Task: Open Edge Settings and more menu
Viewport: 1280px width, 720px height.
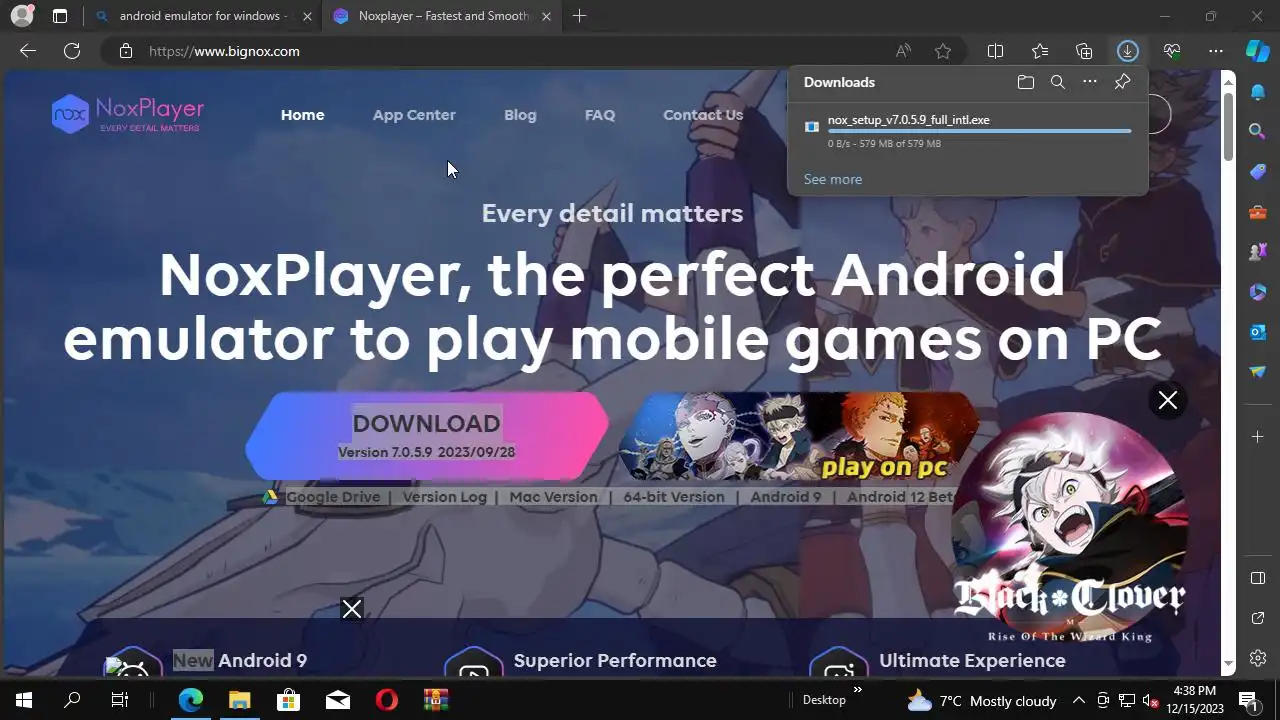Action: [x=1216, y=51]
